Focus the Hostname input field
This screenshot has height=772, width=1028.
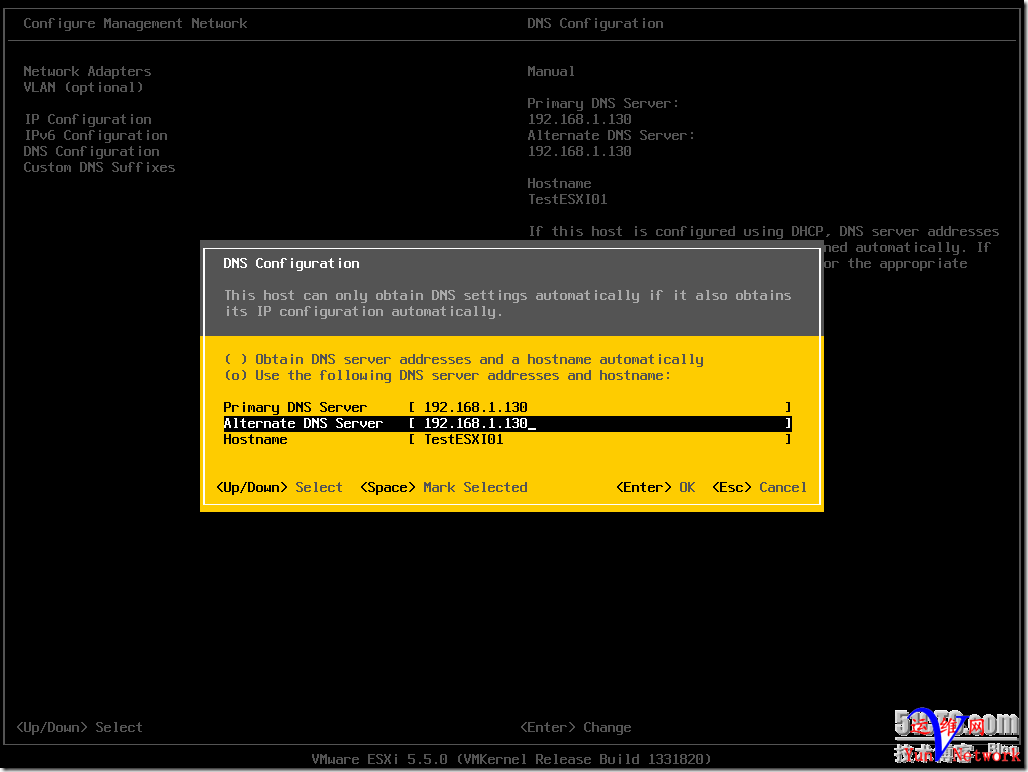(600, 439)
